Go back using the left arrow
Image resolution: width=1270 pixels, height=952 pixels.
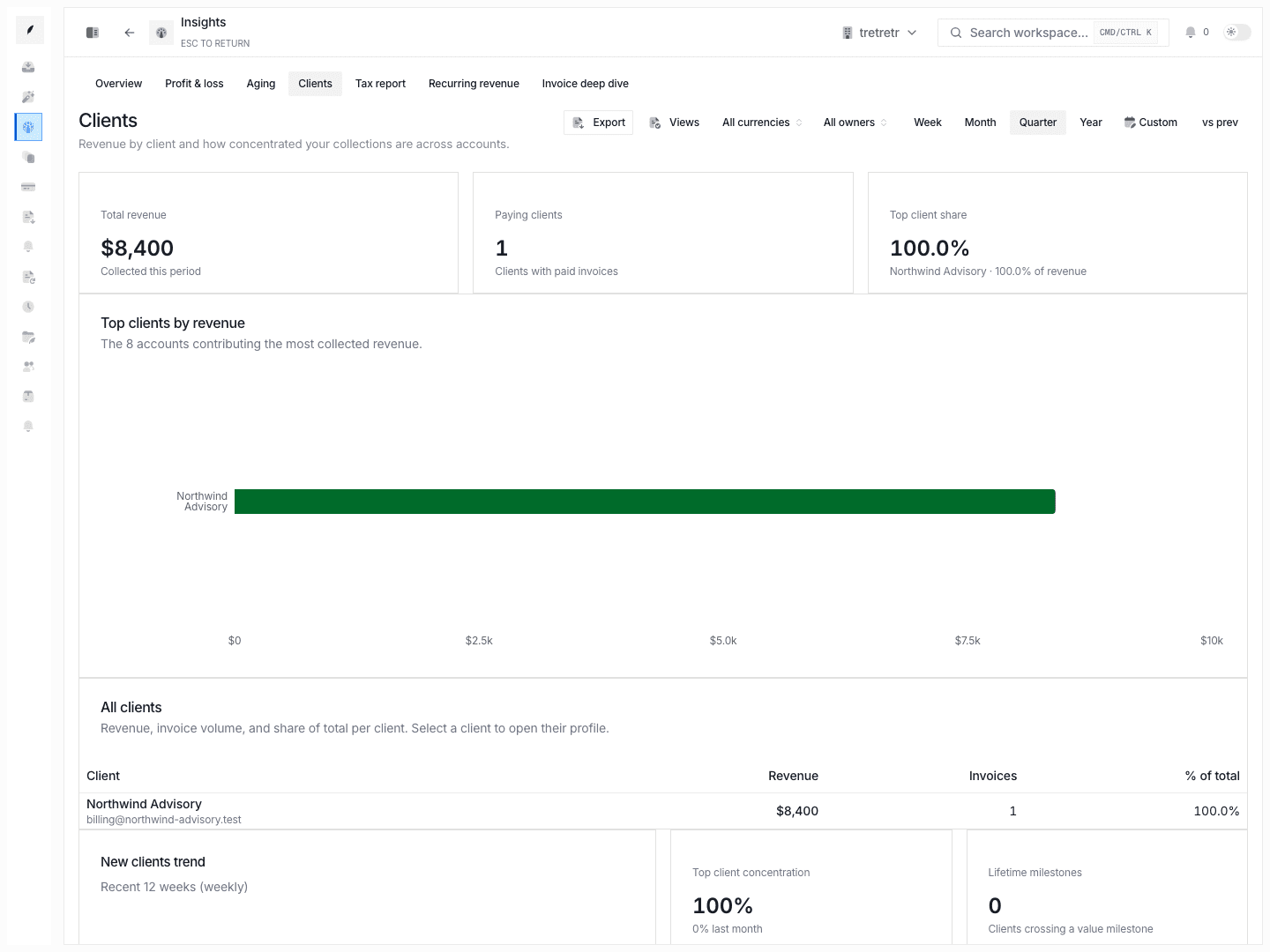(x=130, y=33)
